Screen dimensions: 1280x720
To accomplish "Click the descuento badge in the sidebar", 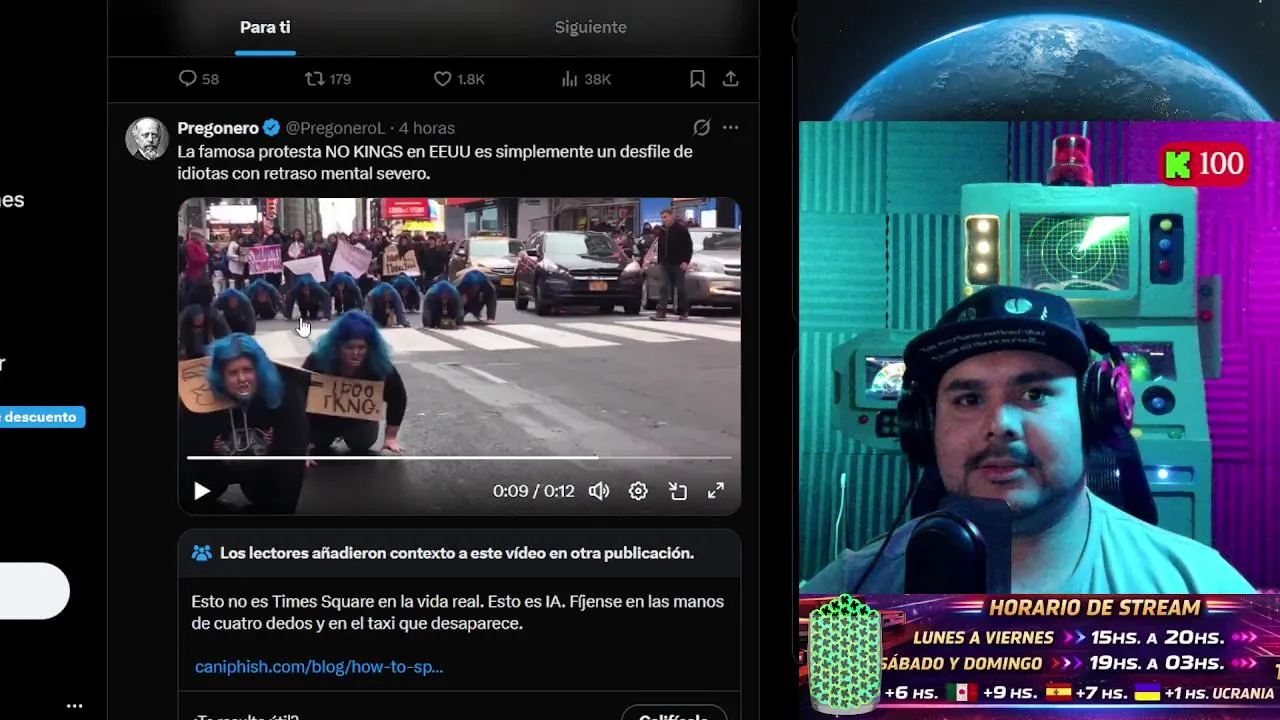I will point(42,417).
